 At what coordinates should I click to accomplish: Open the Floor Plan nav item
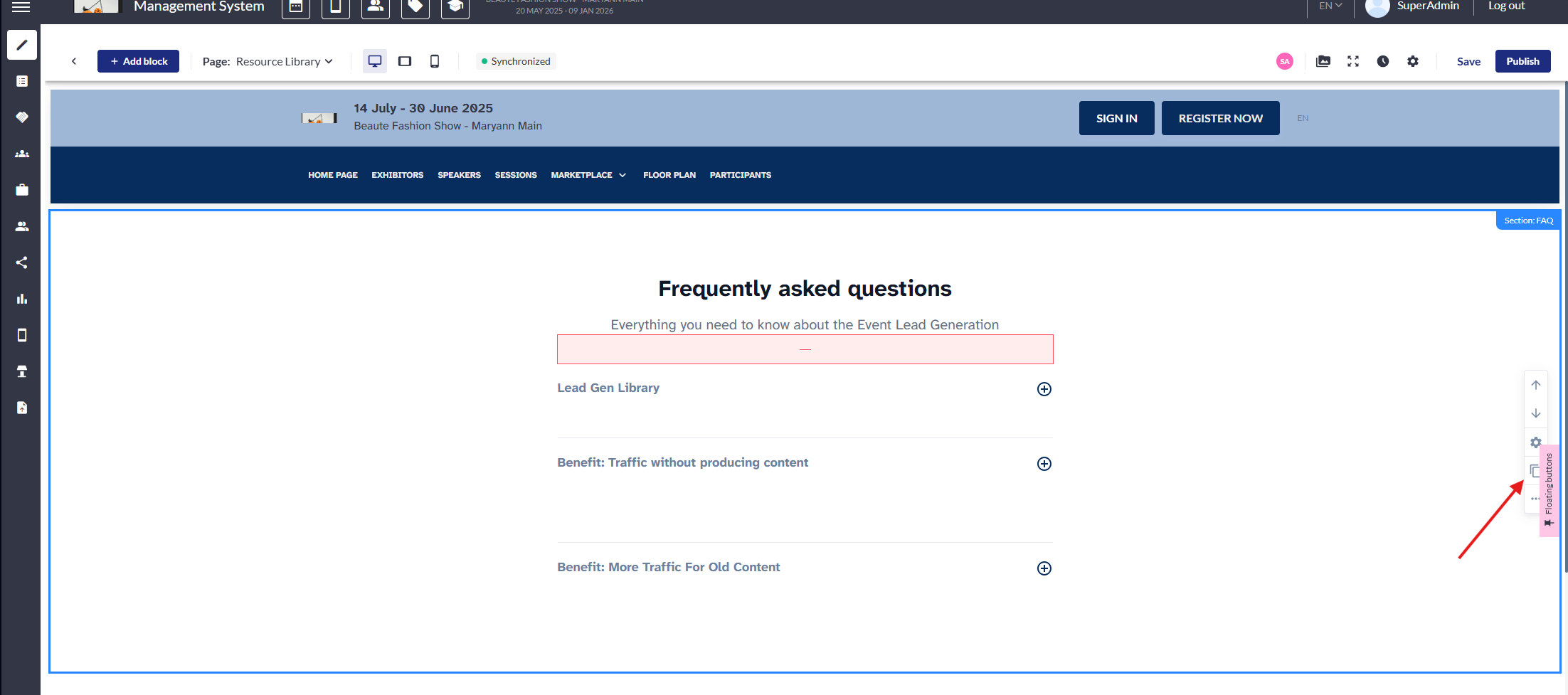click(669, 175)
